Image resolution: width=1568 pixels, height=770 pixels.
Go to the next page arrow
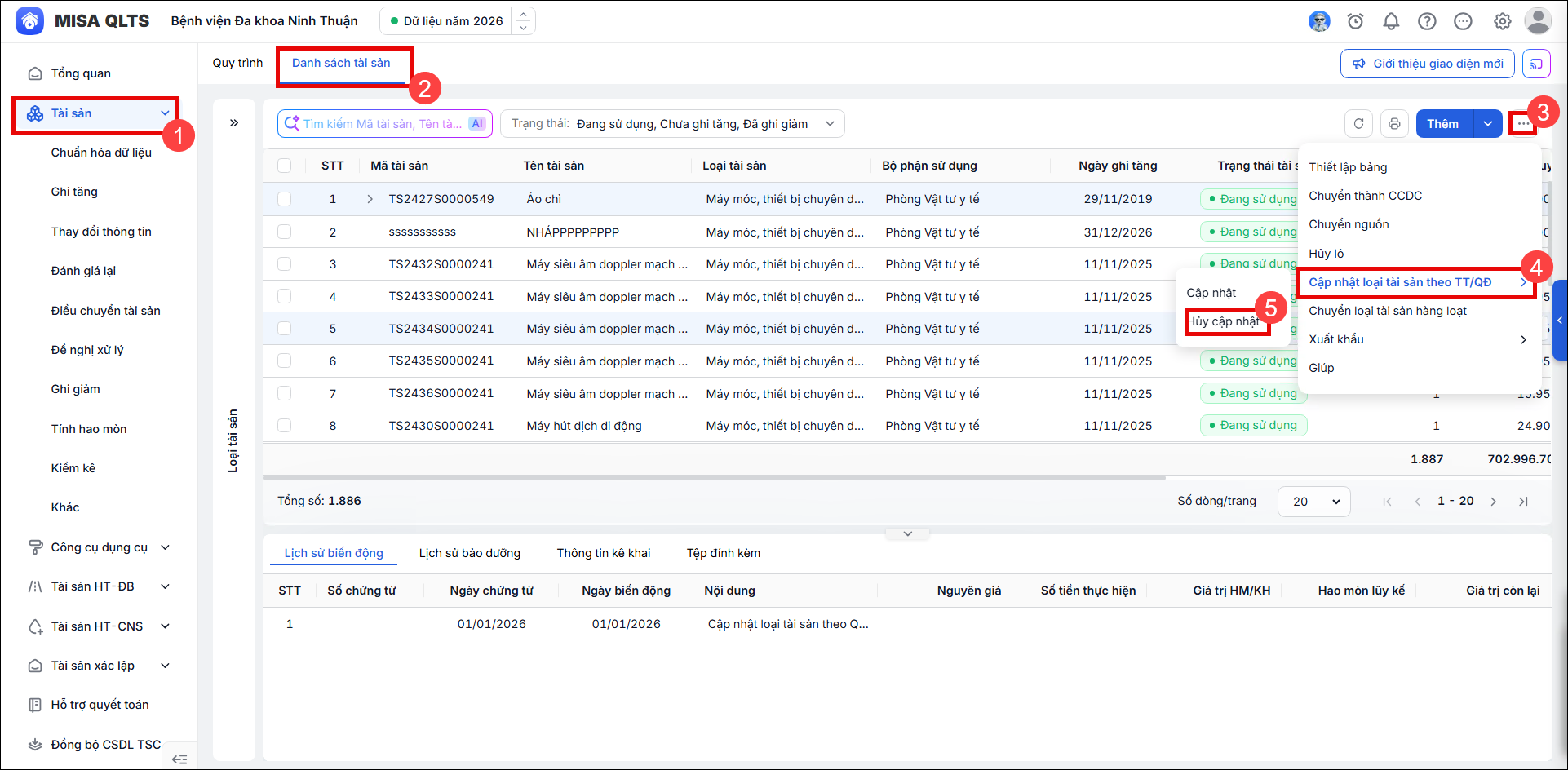coord(1493,502)
